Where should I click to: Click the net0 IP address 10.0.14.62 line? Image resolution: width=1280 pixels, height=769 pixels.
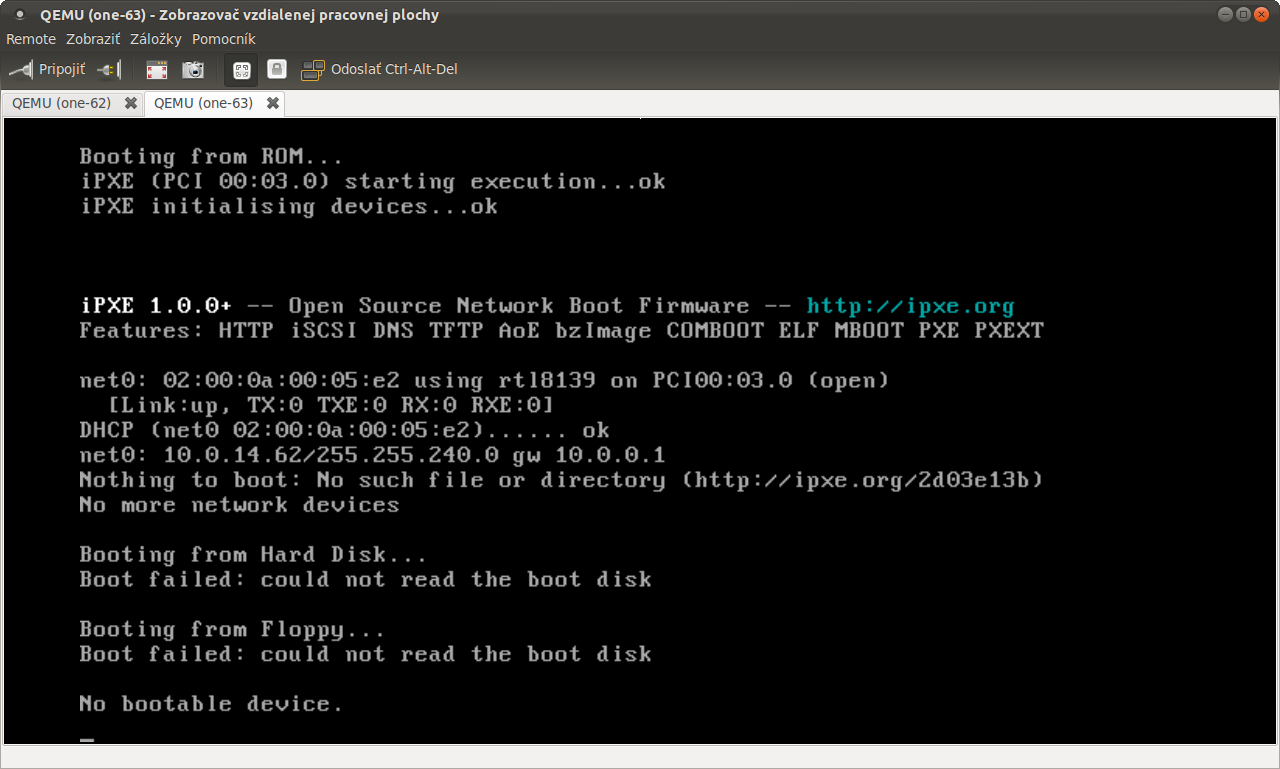point(372,456)
